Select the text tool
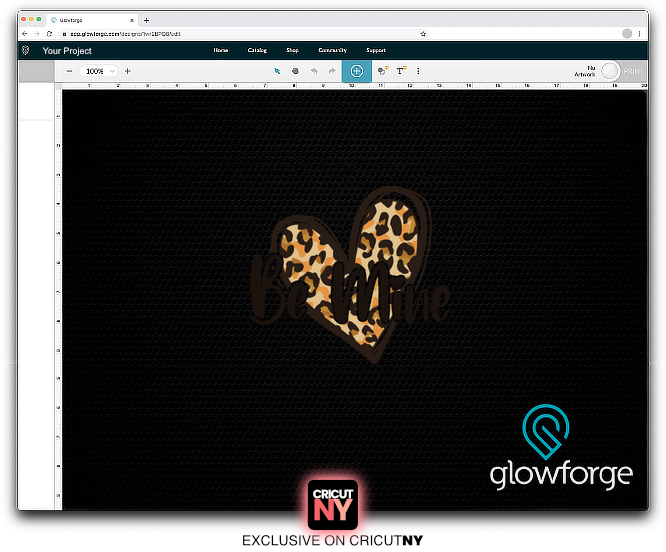Image resolution: width=666 pixels, height=552 pixels. click(x=401, y=71)
